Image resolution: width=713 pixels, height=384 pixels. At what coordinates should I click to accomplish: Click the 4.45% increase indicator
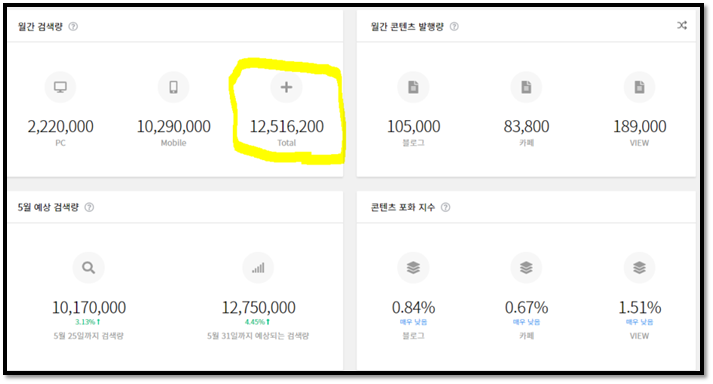click(x=257, y=322)
